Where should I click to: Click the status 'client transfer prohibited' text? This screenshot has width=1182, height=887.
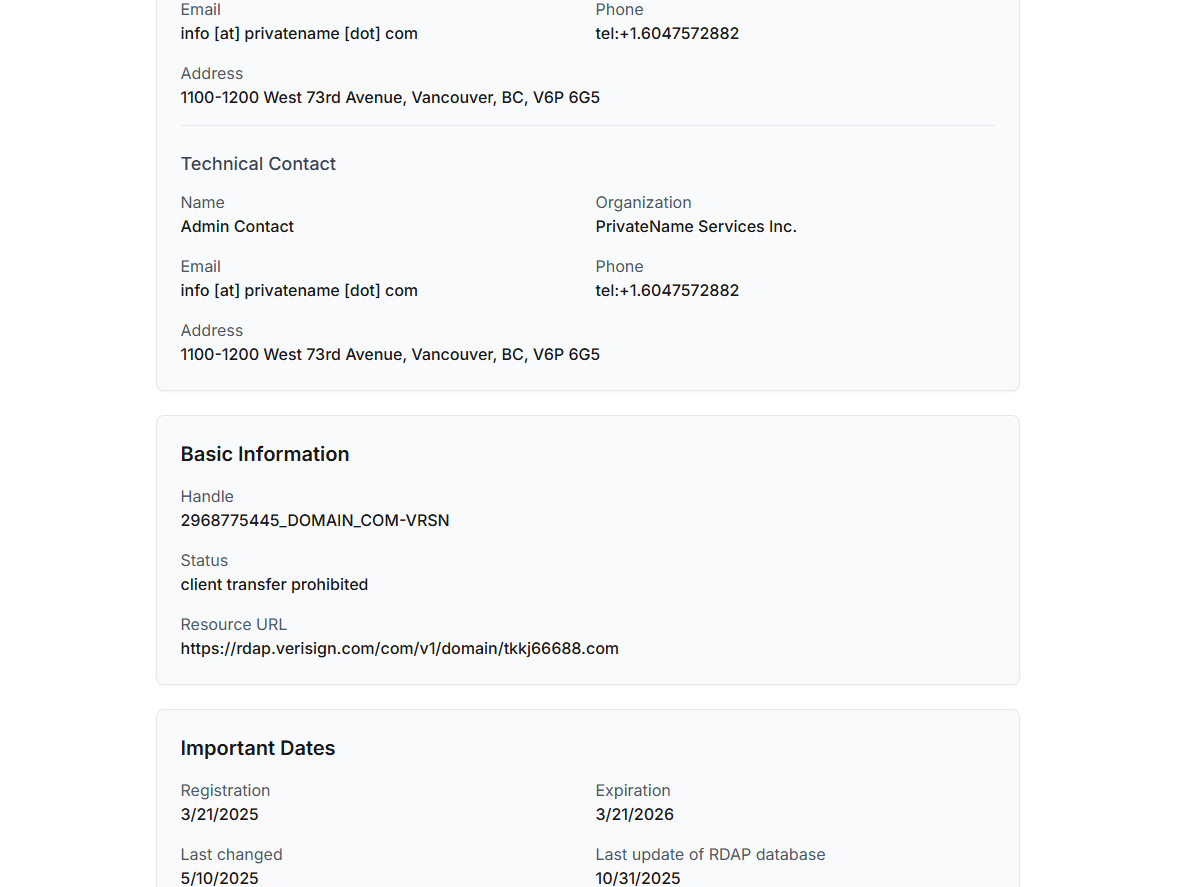(274, 585)
